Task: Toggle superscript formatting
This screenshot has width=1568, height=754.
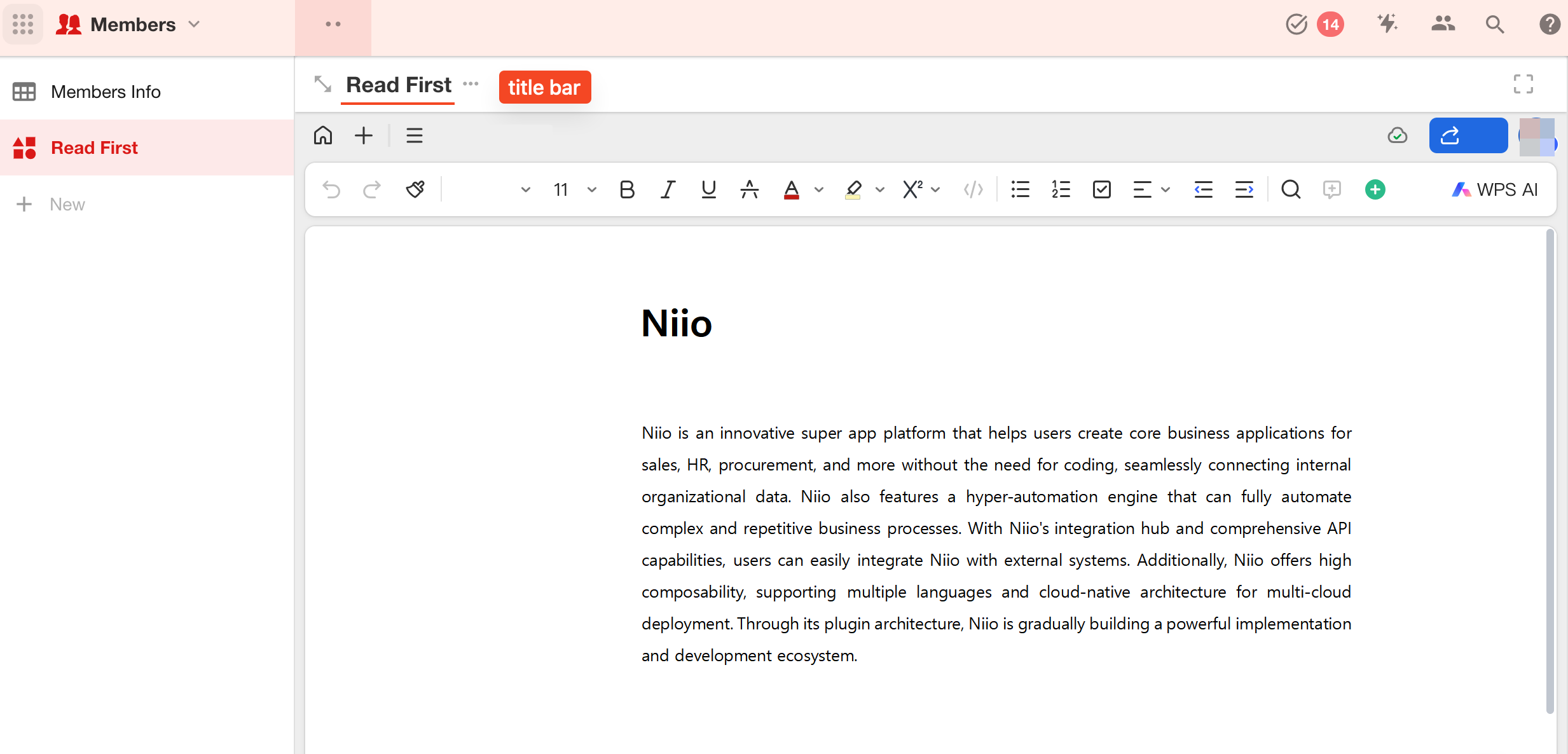Action: tap(913, 189)
